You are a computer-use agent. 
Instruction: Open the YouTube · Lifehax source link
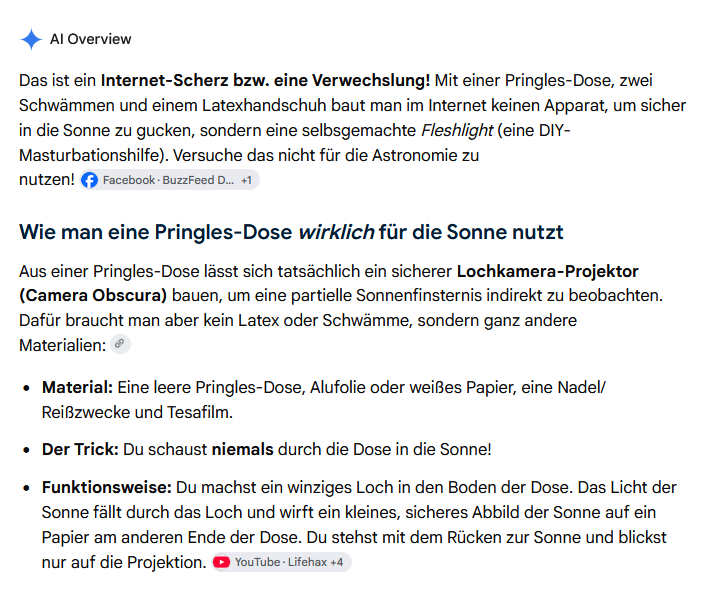click(x=281, y=562)
